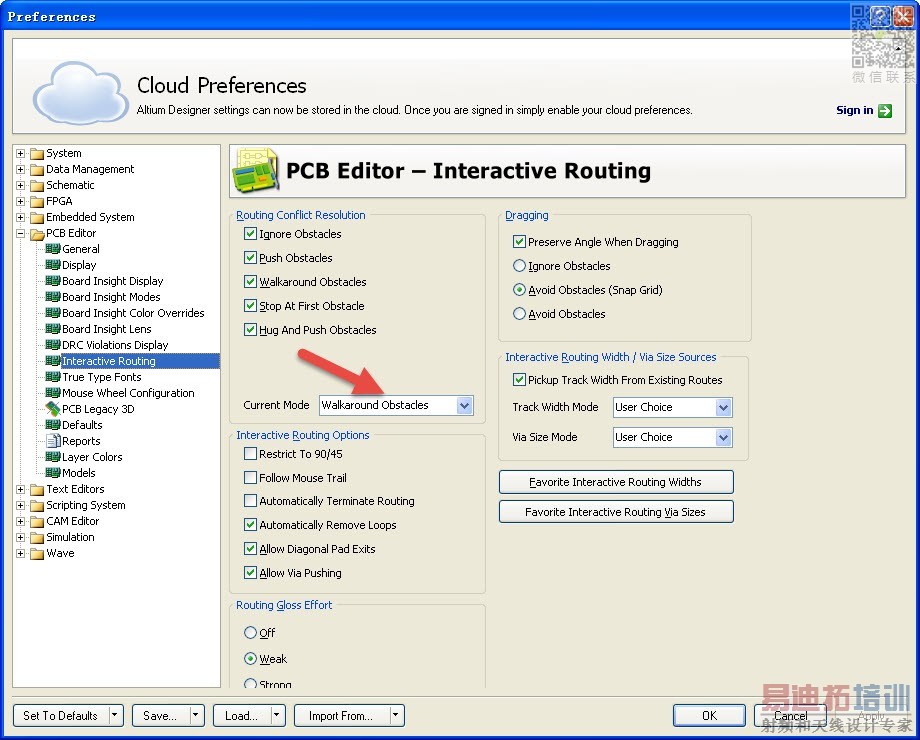Open the Via Size Mode dropdown
The width and height of the screenshot is (920, 740).
[x=723, y=437]
